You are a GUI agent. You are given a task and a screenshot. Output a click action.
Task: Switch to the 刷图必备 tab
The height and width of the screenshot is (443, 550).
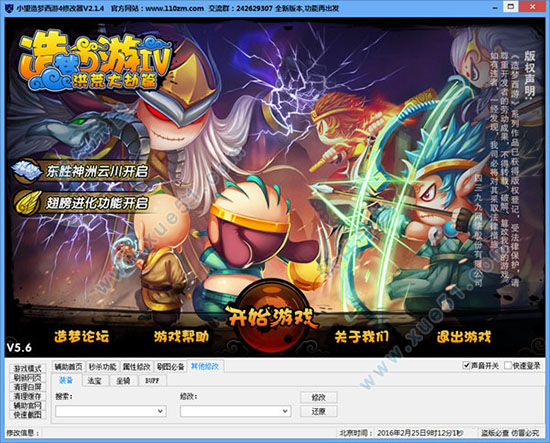click(x=170, y=367)
